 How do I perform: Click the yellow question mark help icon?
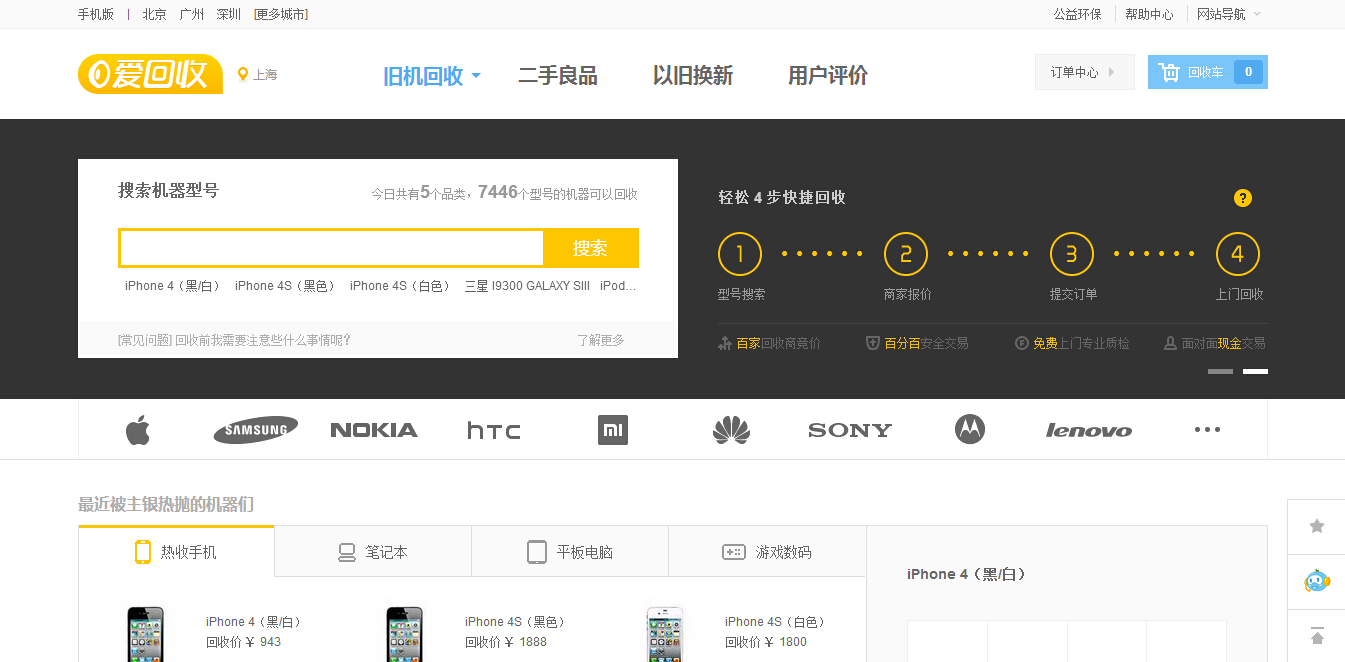[1243, 198]
